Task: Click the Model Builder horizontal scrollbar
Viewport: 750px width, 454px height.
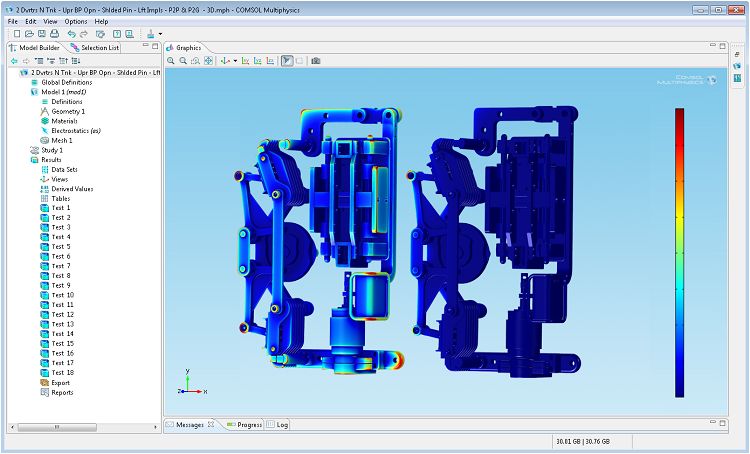Action: [57, 427]
